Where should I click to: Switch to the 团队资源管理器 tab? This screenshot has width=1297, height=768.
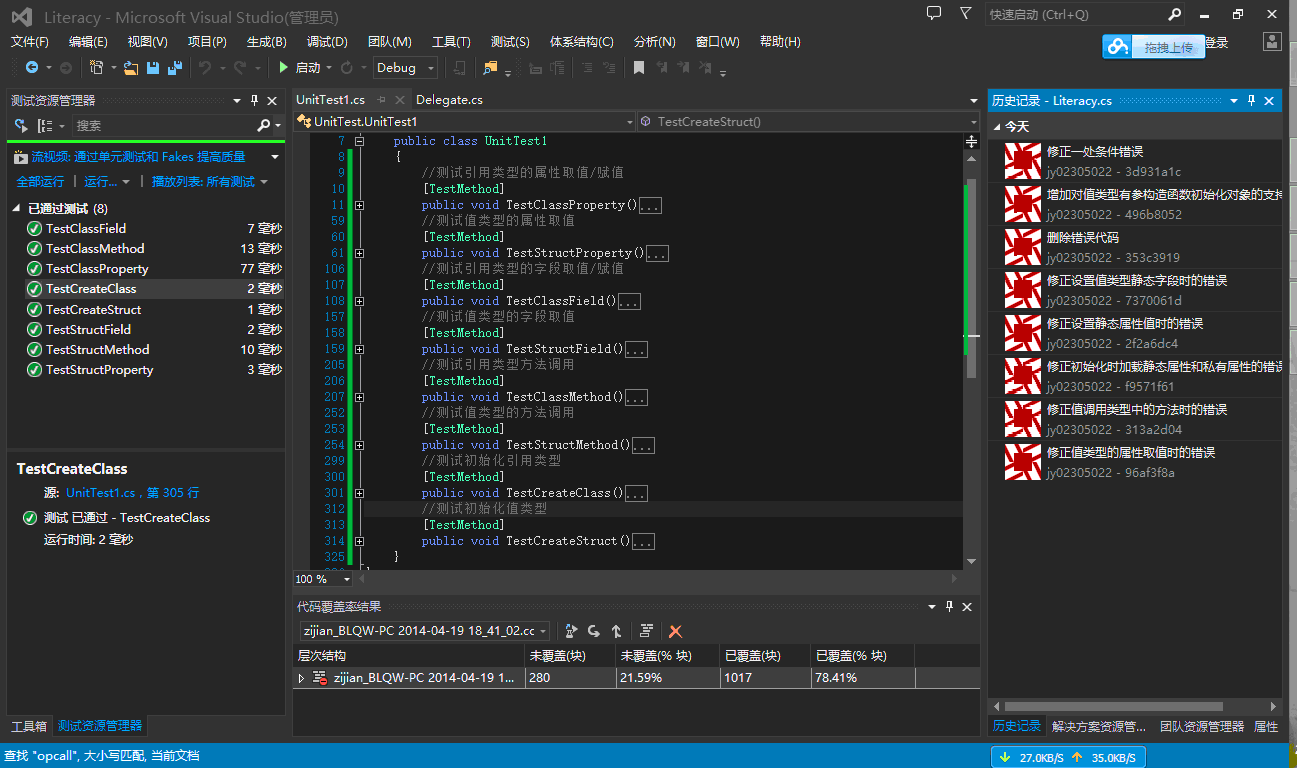coord(1202,727)
